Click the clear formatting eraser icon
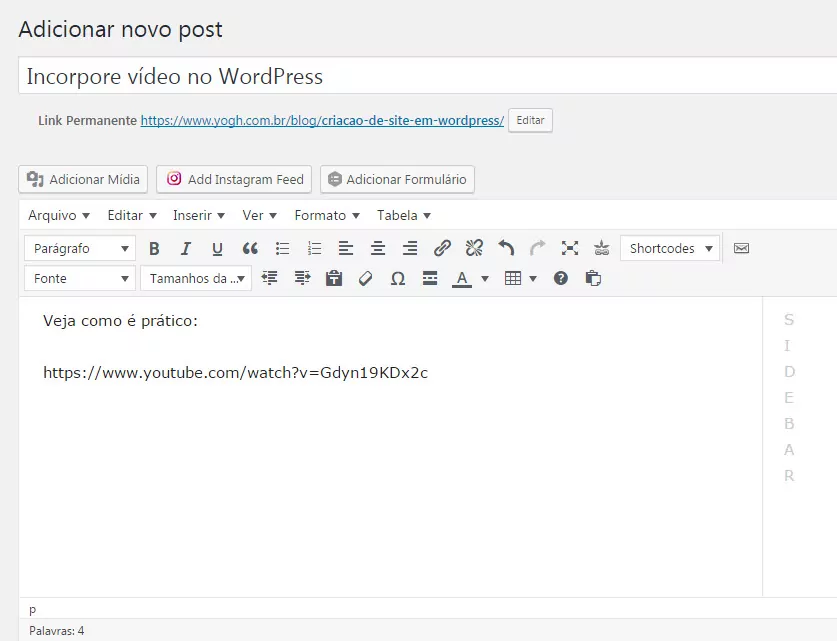This screenshot has height=641, width=837. [x=365, y=279]
